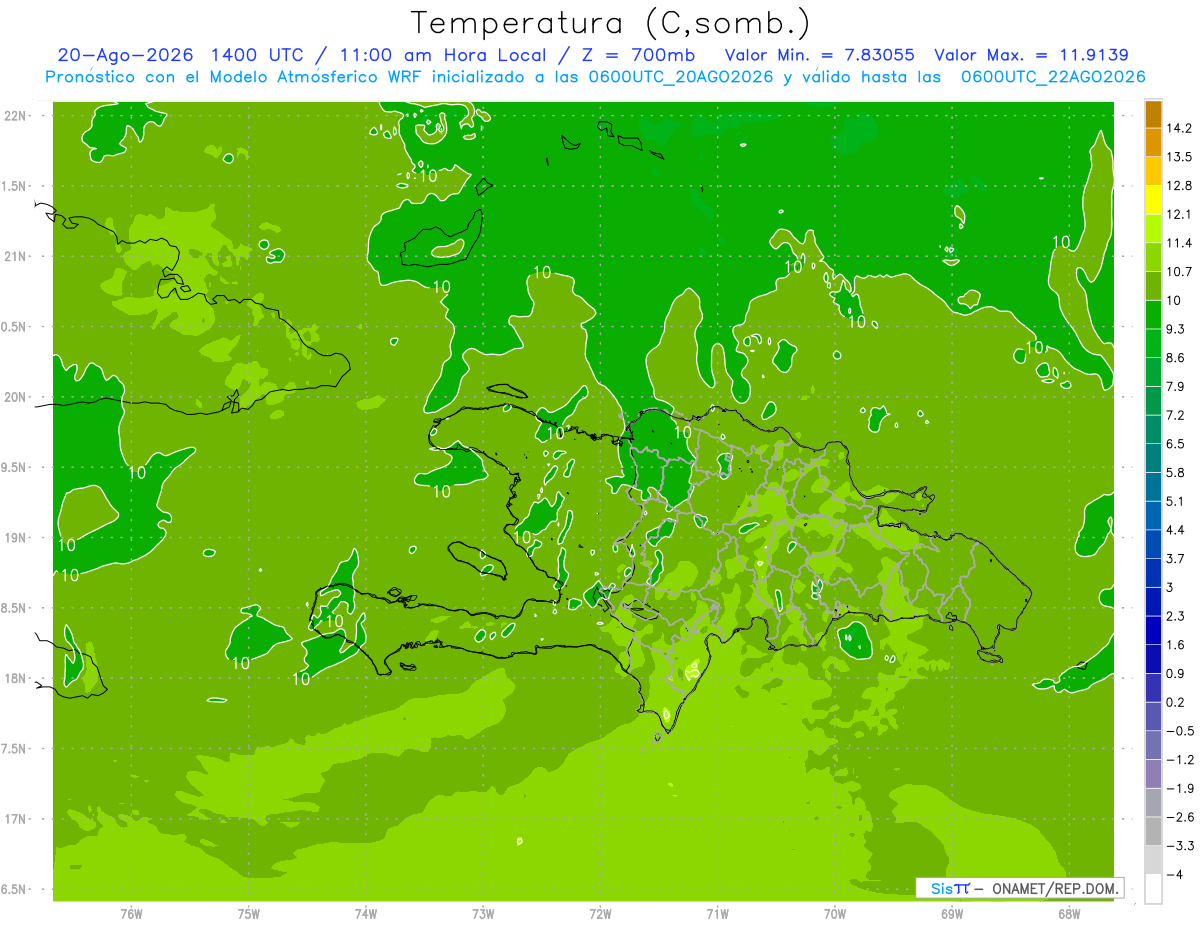Click the 8.6 color legend value

coord(1176,358)
